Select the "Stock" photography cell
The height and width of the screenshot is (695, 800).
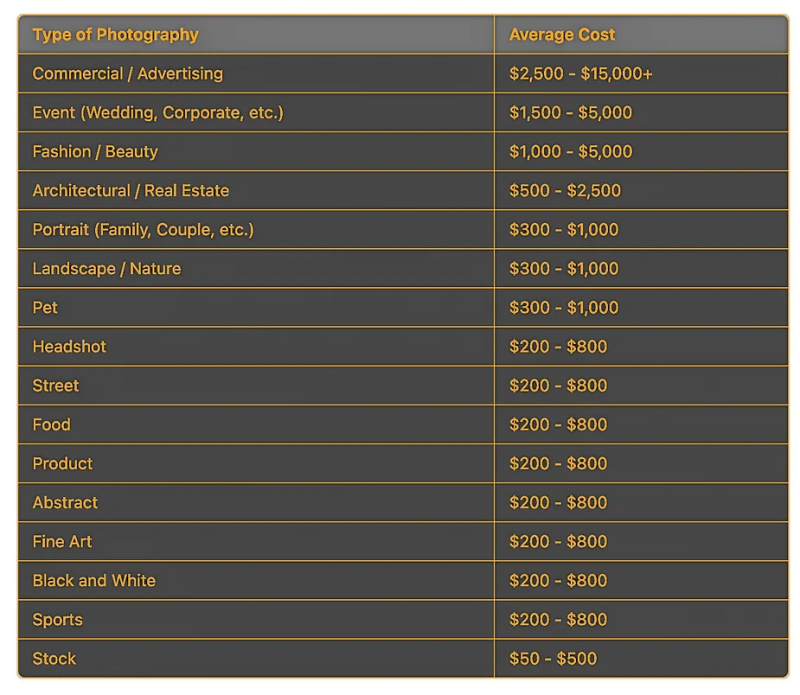coord(54,659)
